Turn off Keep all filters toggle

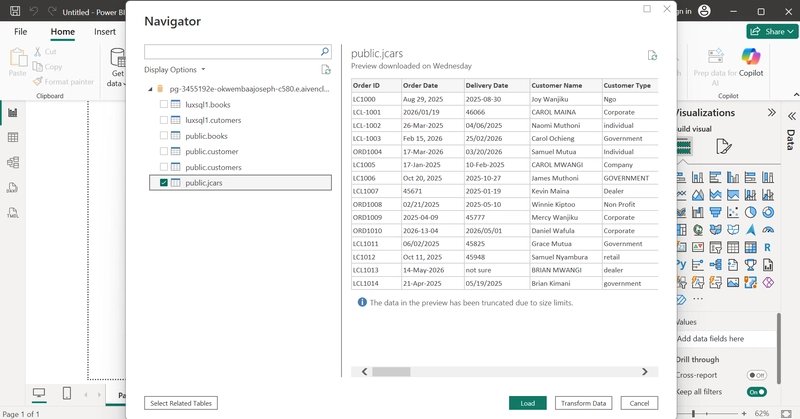pyautogui.click(x=757, y=392)
